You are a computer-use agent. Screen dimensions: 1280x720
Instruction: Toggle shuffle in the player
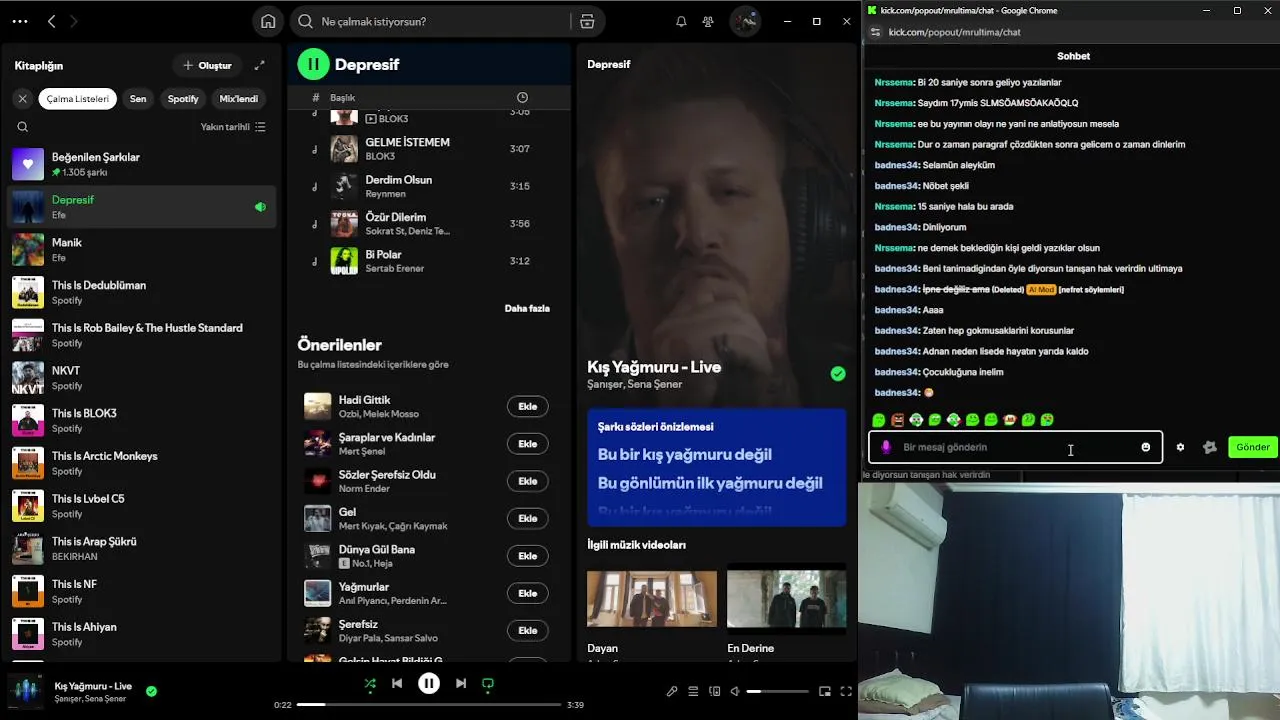370,684
